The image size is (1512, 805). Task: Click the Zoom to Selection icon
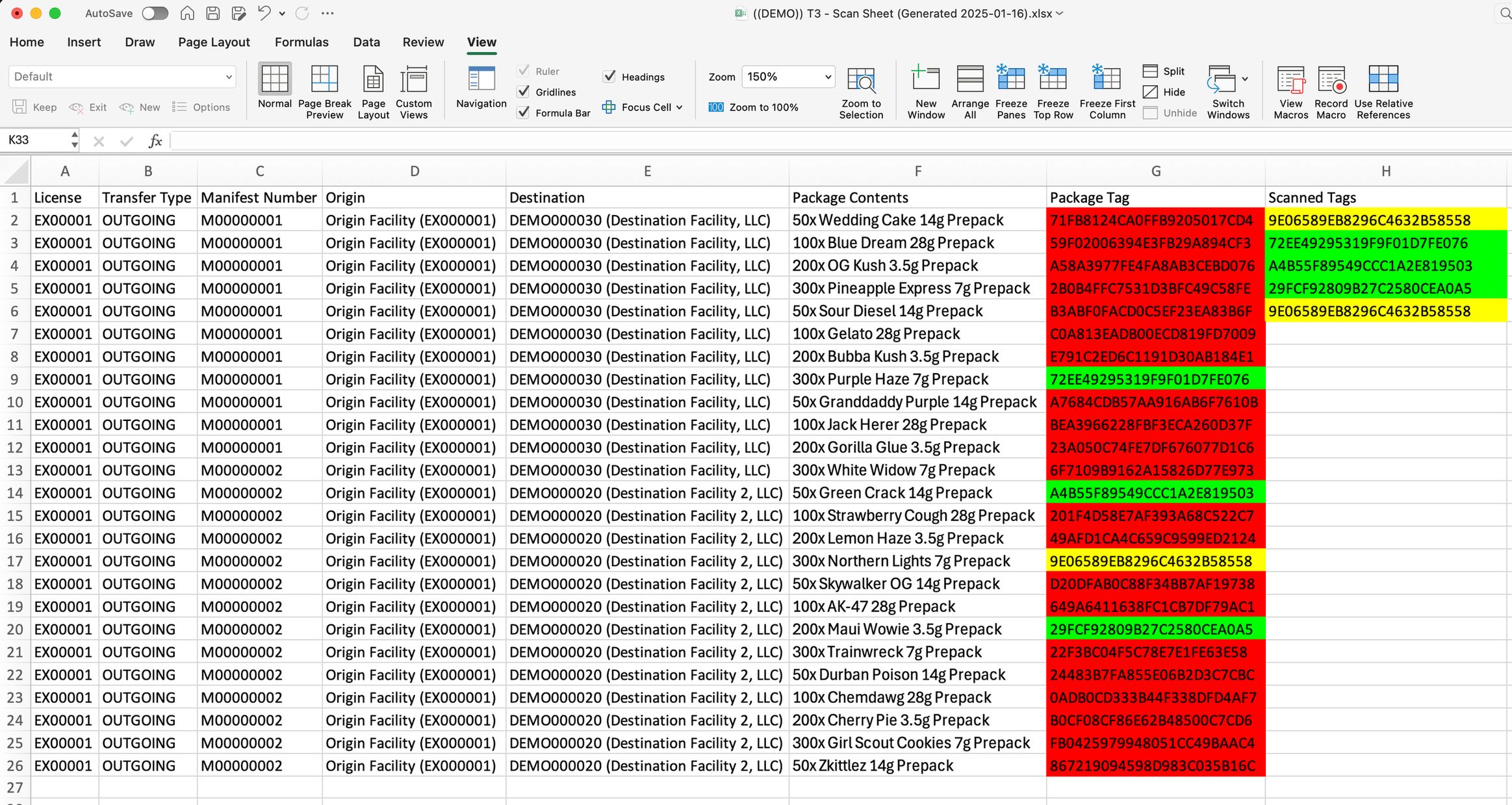pyautogui.click(x=861, y=80)
